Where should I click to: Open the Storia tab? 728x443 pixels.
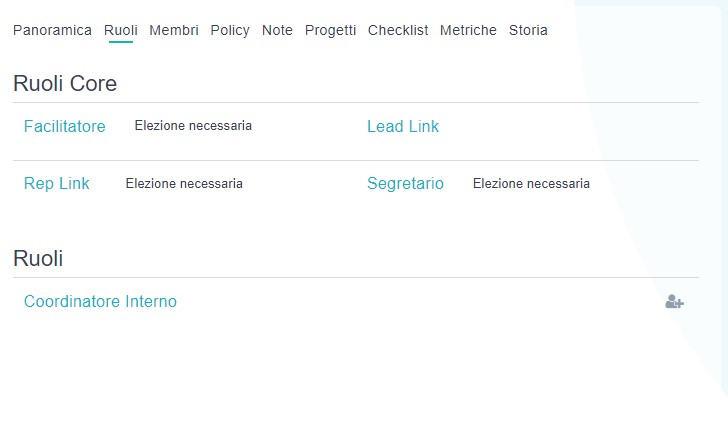pyautogui.click(x=528, y=31)
